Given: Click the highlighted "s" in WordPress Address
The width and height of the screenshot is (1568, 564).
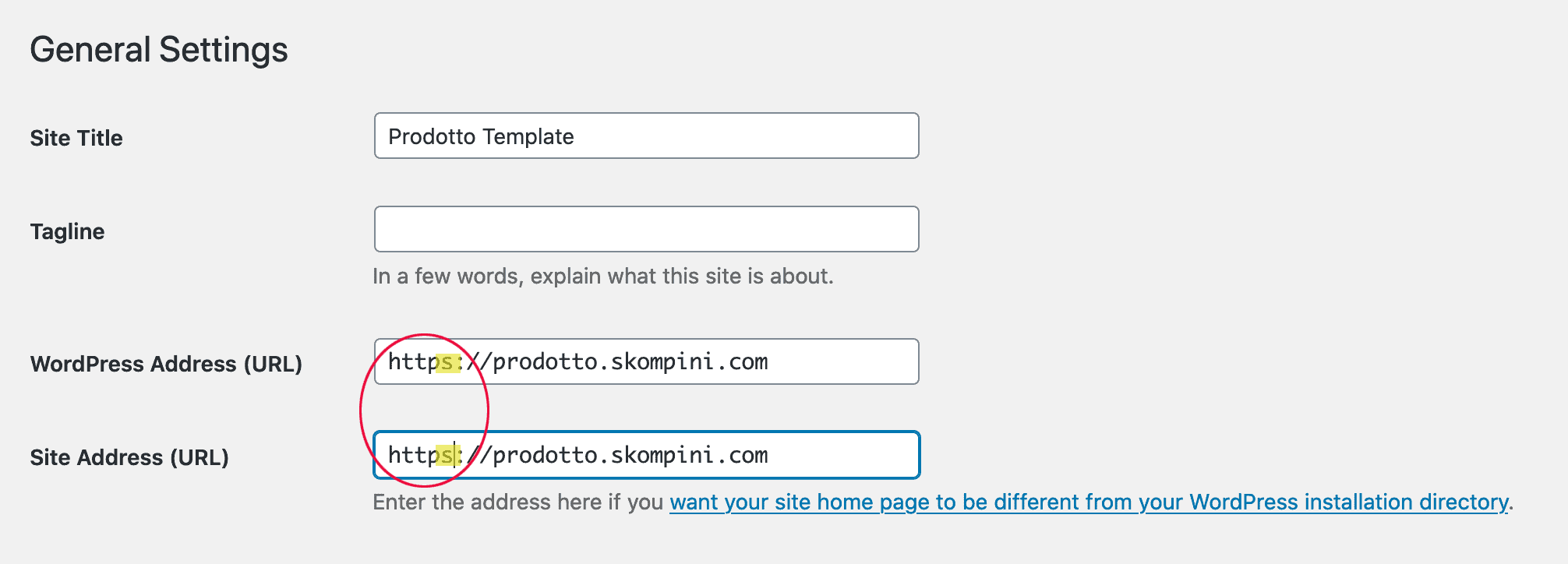Looking at the screenshot, I should click(447, 362).
